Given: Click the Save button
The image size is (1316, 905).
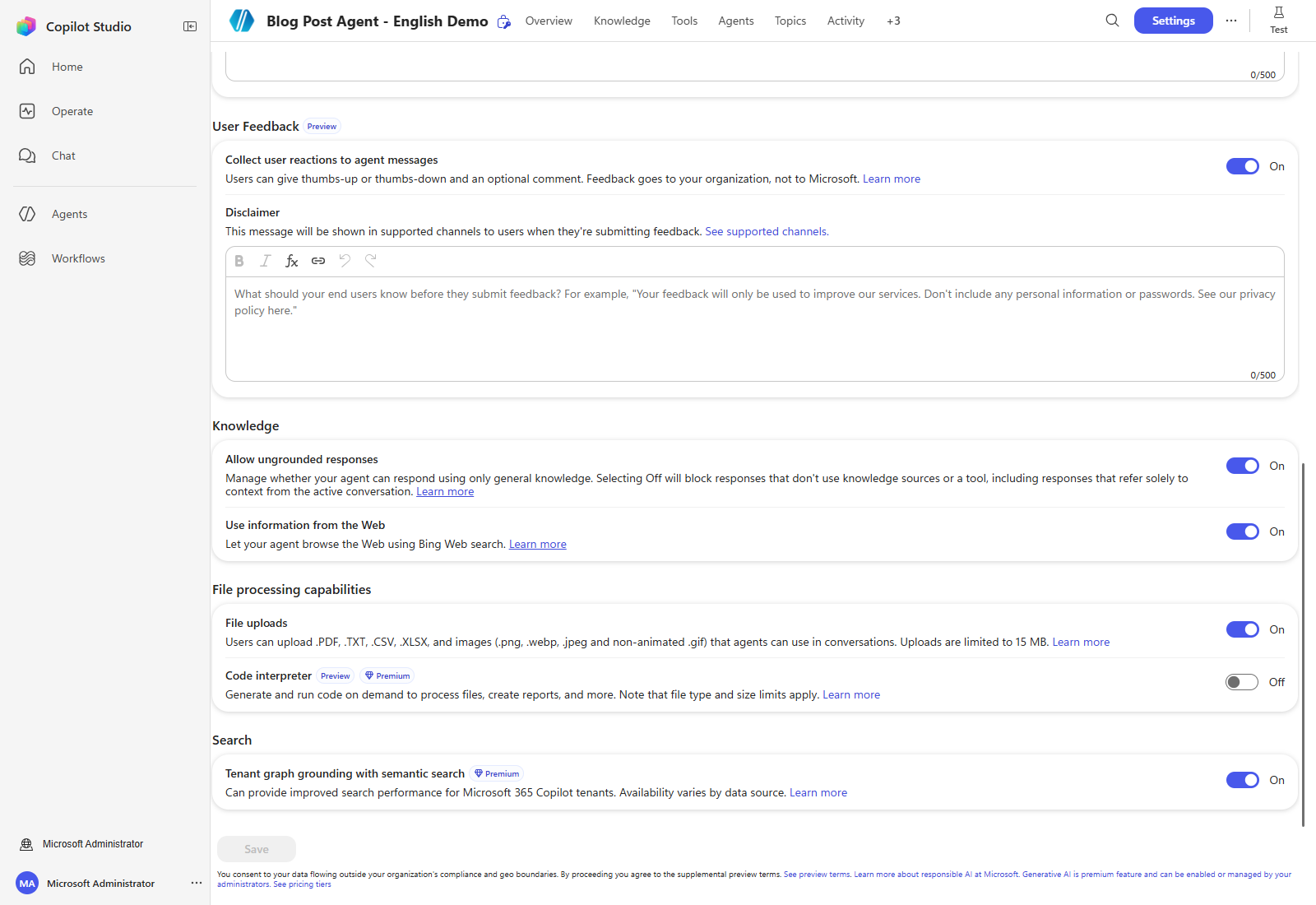Looking at the screenshot, I should (x=257, y=849).
